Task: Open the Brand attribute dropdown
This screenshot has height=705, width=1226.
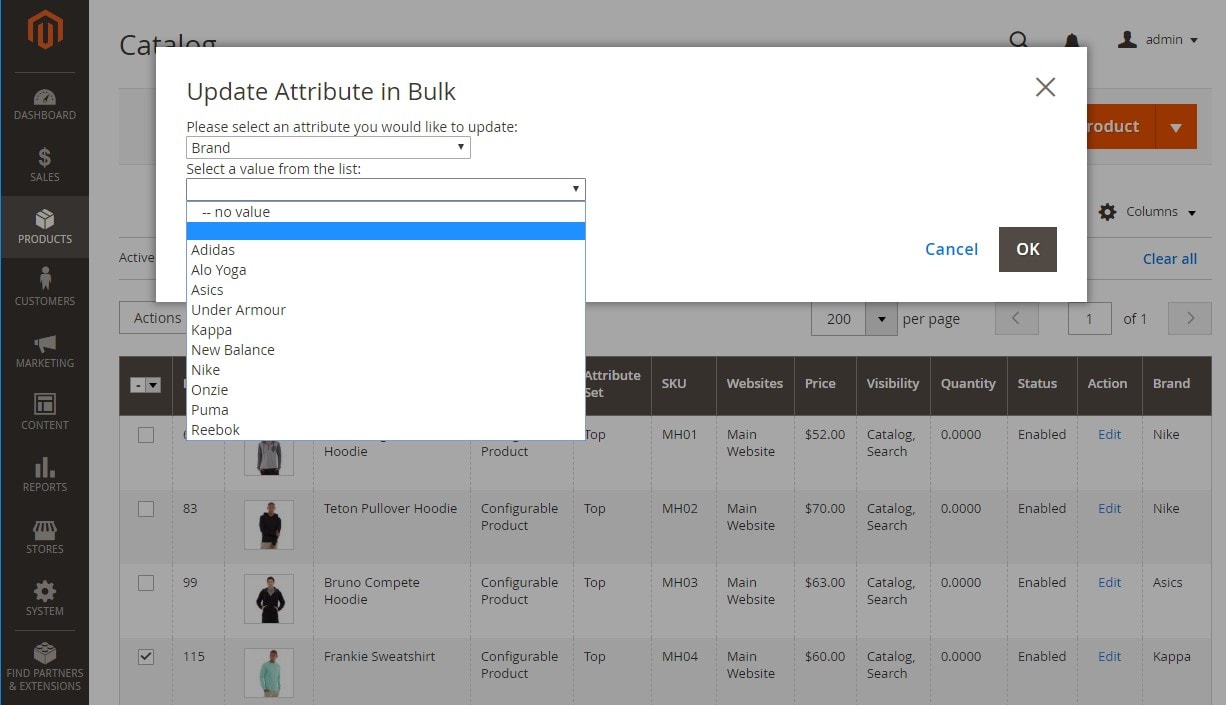Action: [x=328, y=148]
